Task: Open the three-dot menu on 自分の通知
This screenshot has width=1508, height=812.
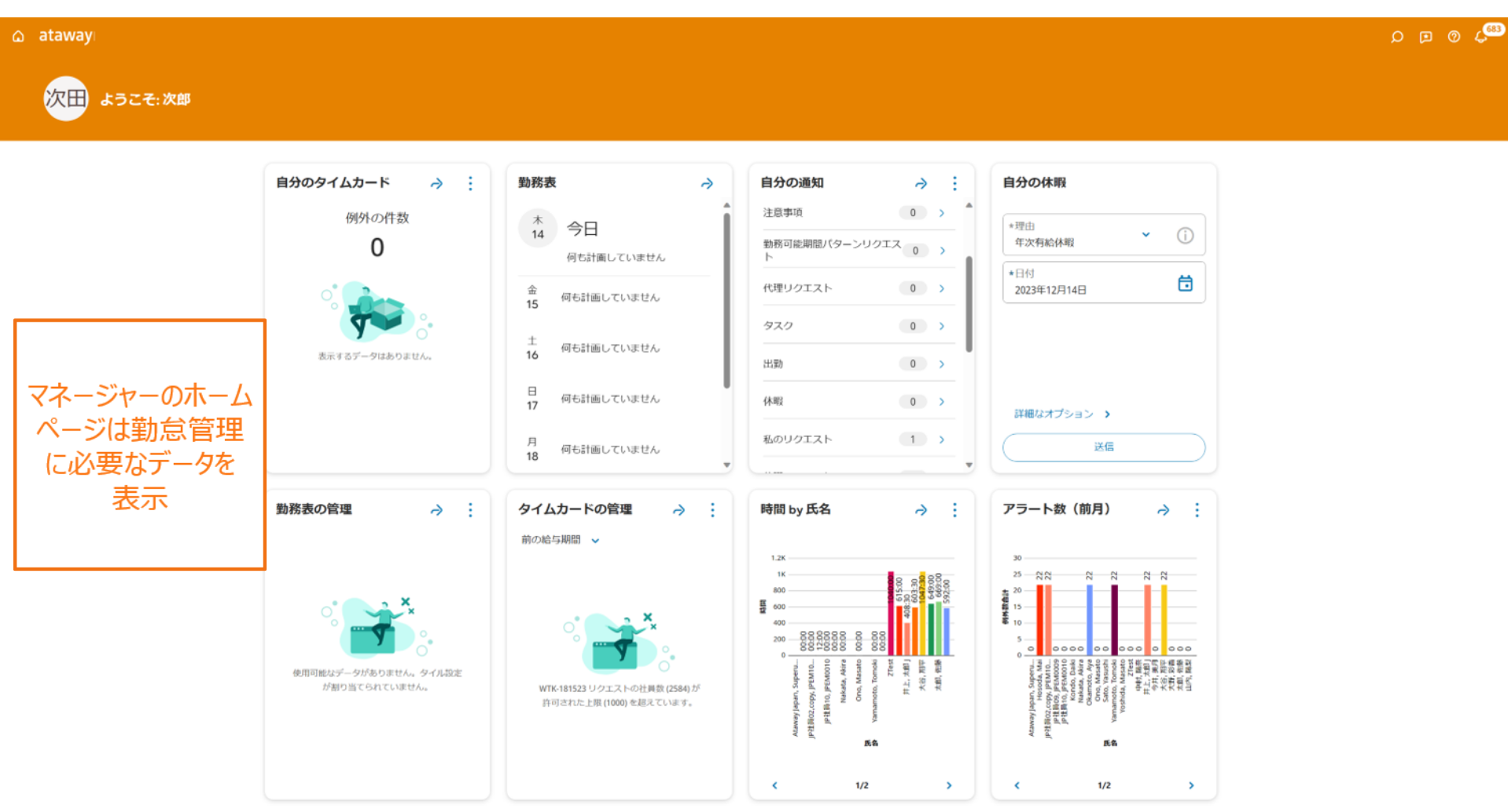Action: point(954,183)
